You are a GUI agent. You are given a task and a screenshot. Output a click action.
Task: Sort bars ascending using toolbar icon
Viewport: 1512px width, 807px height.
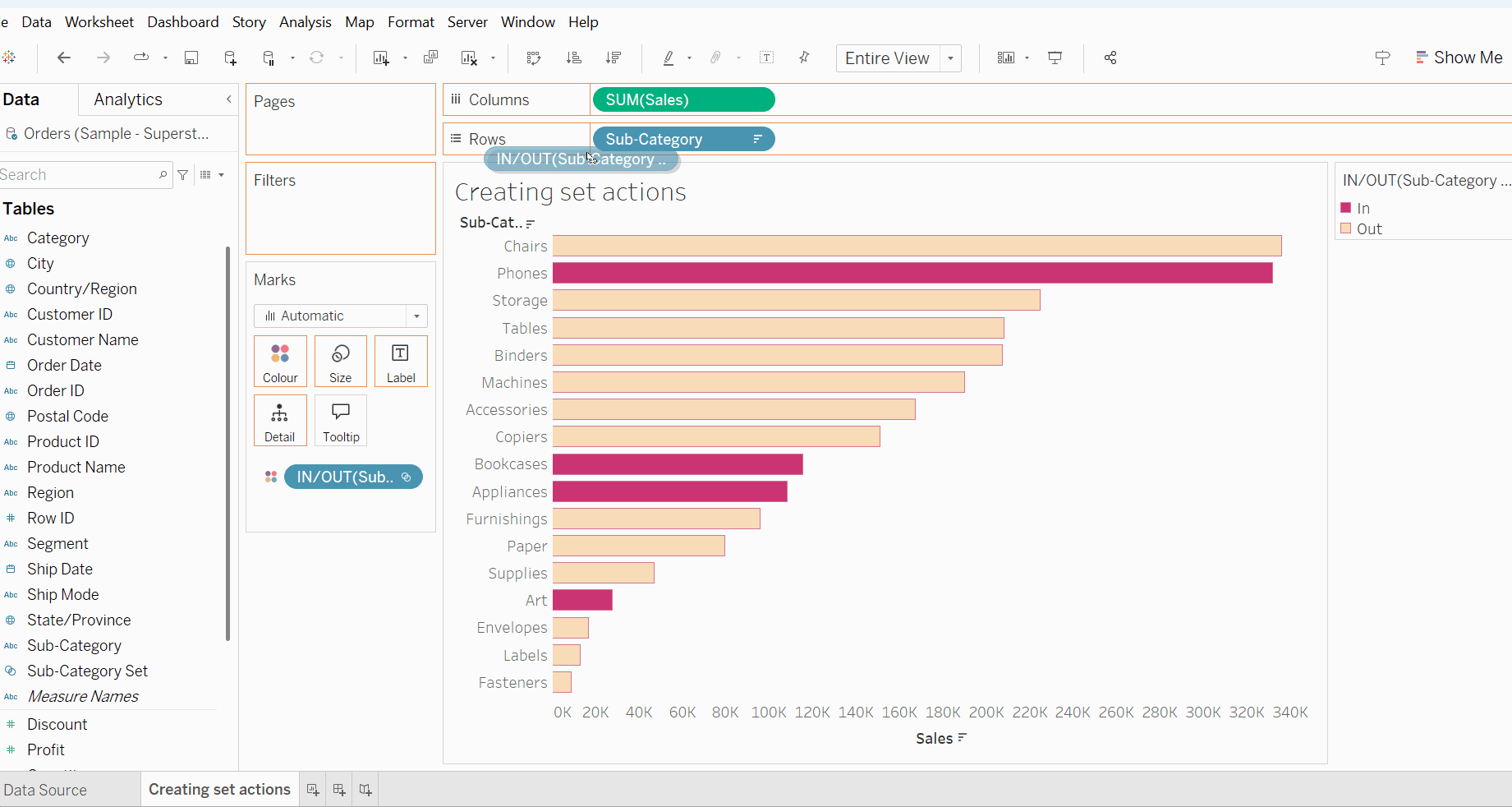[x=574, y=58]
